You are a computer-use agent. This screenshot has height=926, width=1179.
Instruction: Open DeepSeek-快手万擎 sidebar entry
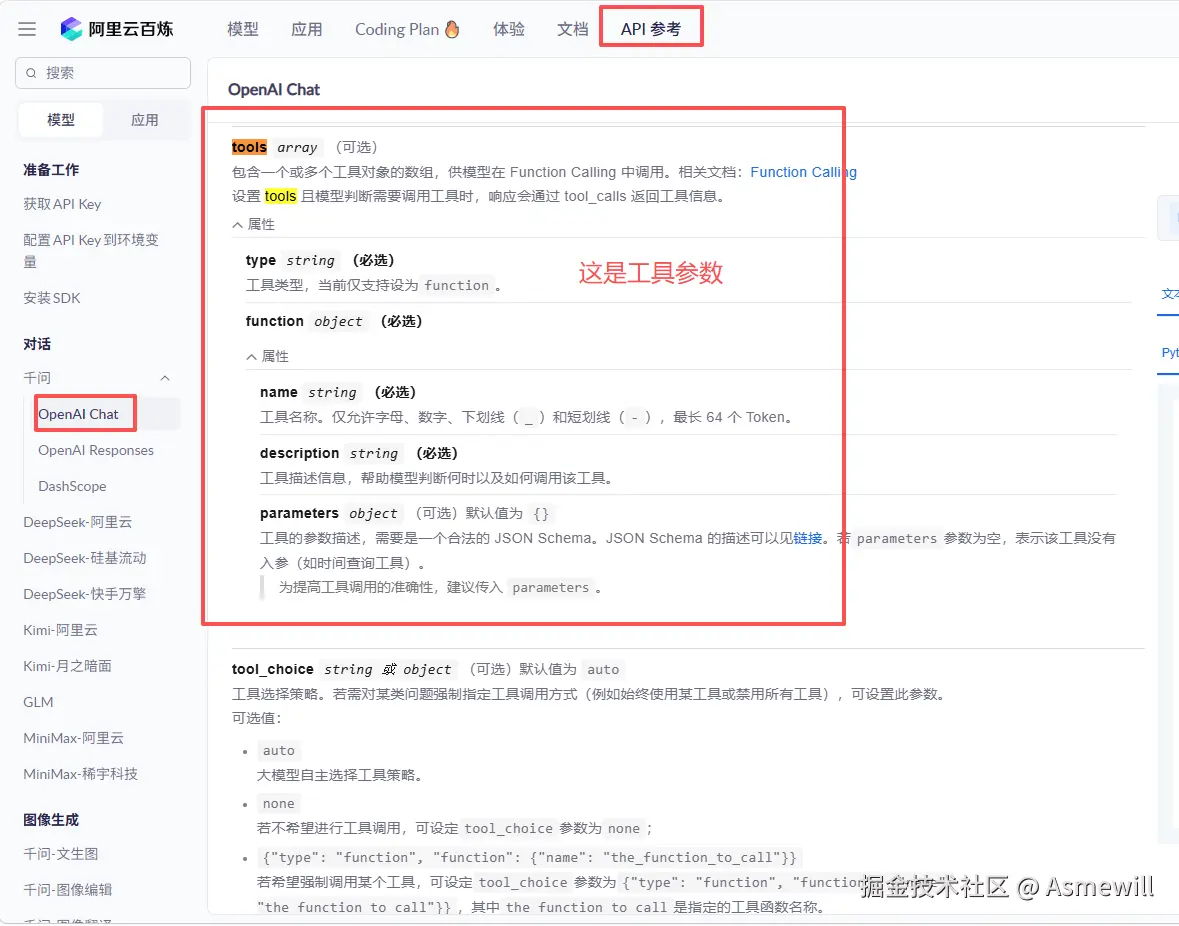[x=85, y=595]
